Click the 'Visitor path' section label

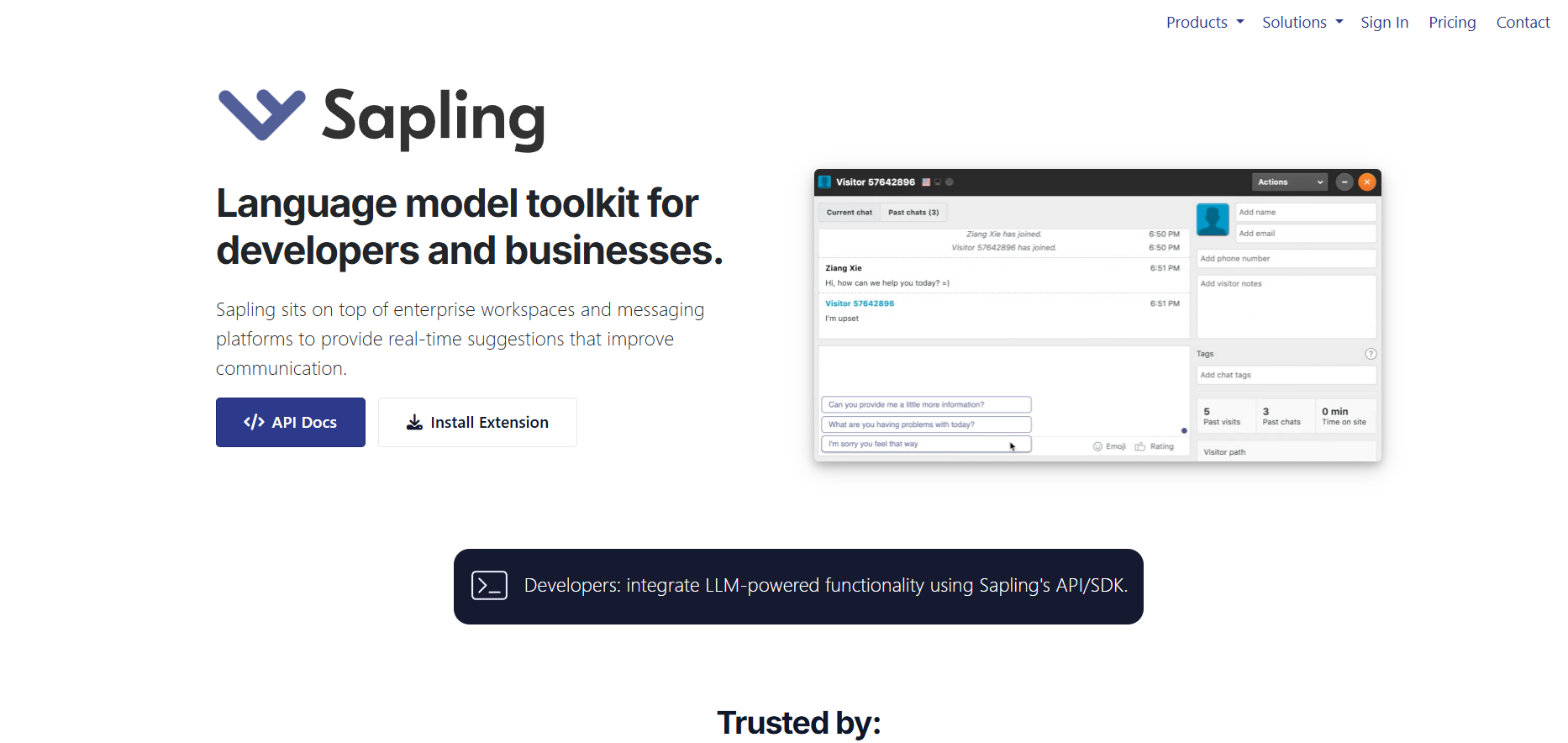(x=1224, y=452)
